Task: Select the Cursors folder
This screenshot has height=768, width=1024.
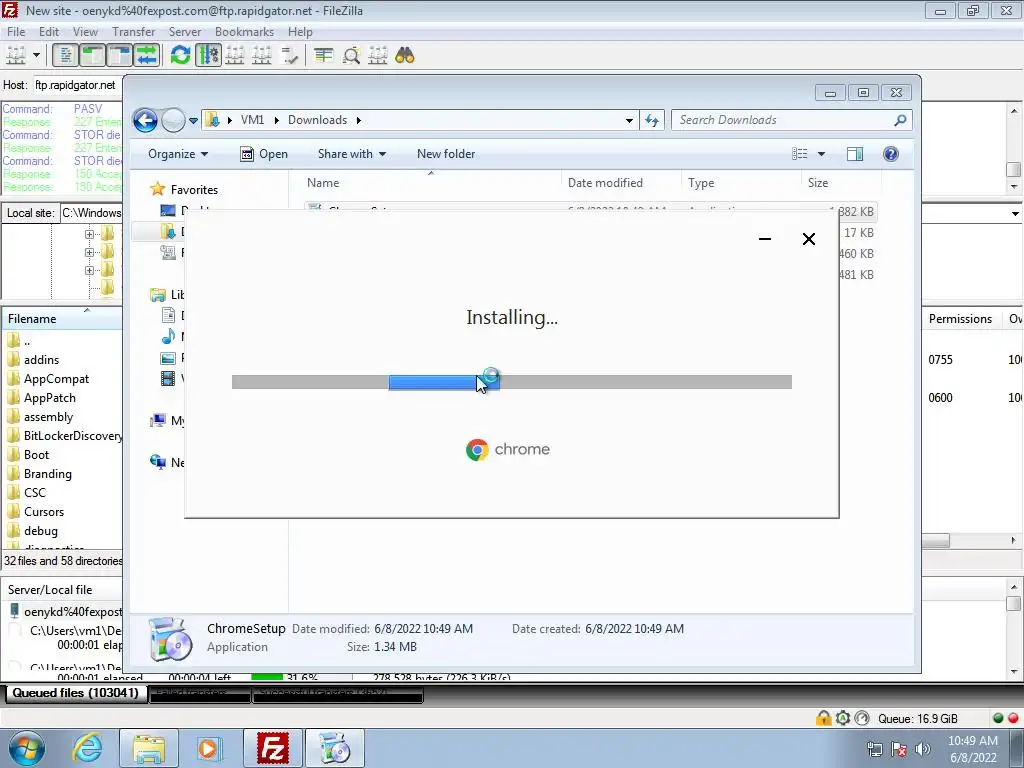Action: pyautogui.click(x=44, y=511)
